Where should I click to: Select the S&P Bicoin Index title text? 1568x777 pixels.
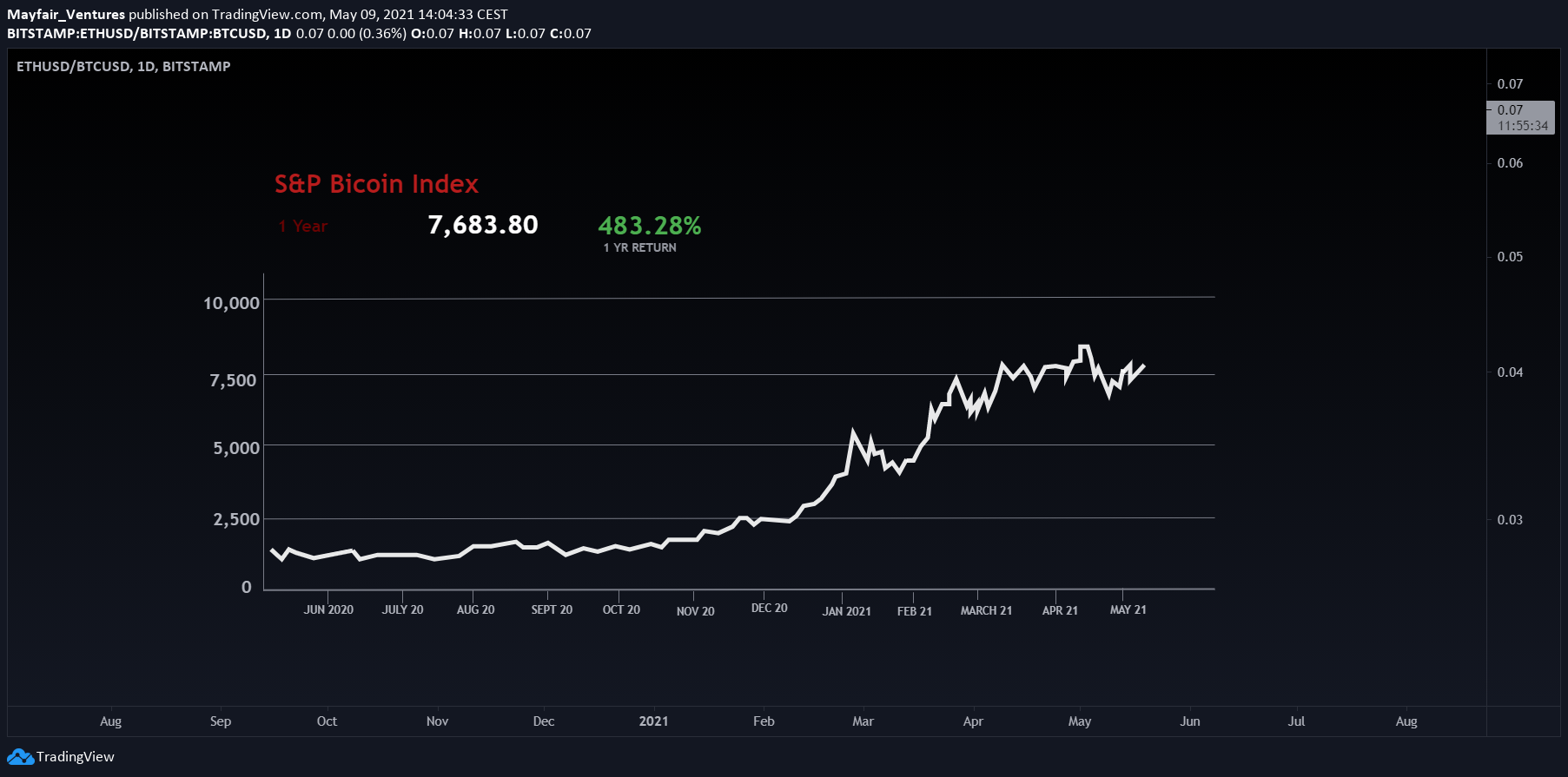click(x=376, y=184)
